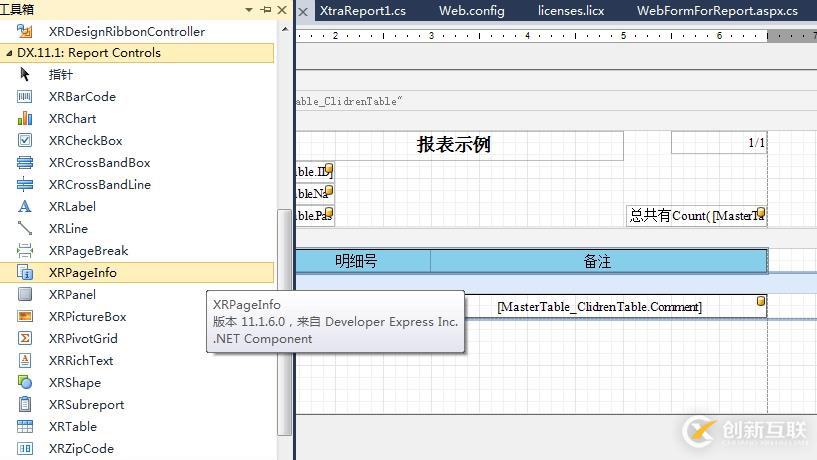Collapse DX.11.1: Report Controls group
This screenshot has width=817, height=460.
pyautogui.click(x=9, y=53)
